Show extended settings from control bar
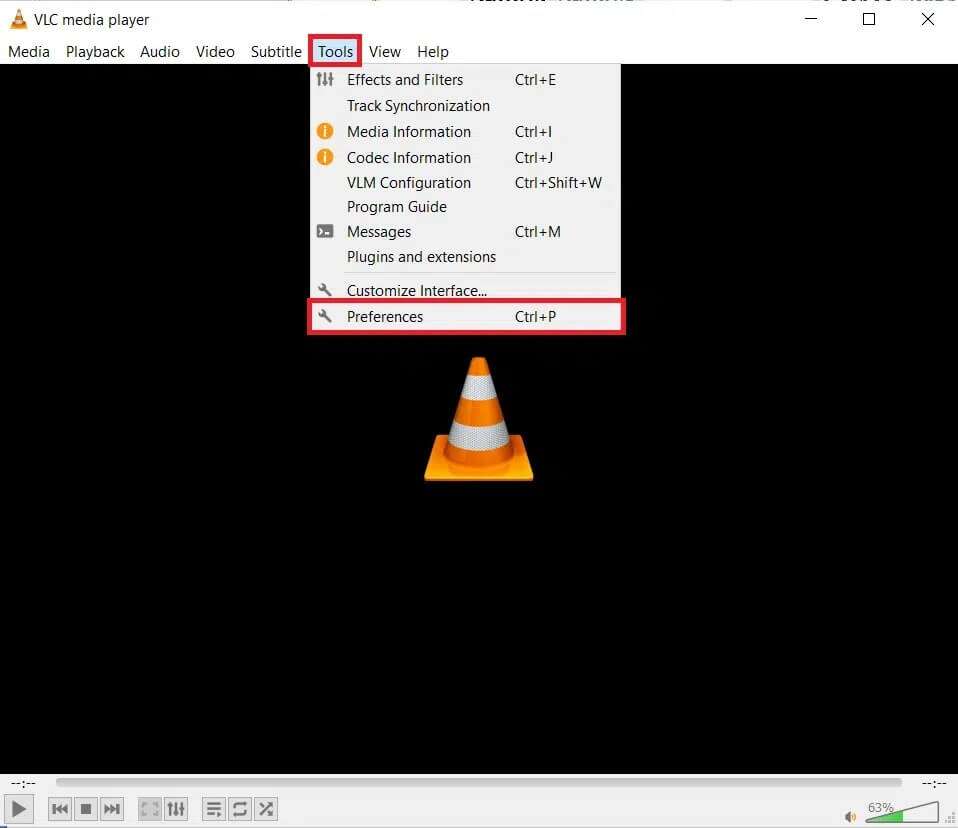This screenshot has width=958, height=828. (x=175, y=809)
